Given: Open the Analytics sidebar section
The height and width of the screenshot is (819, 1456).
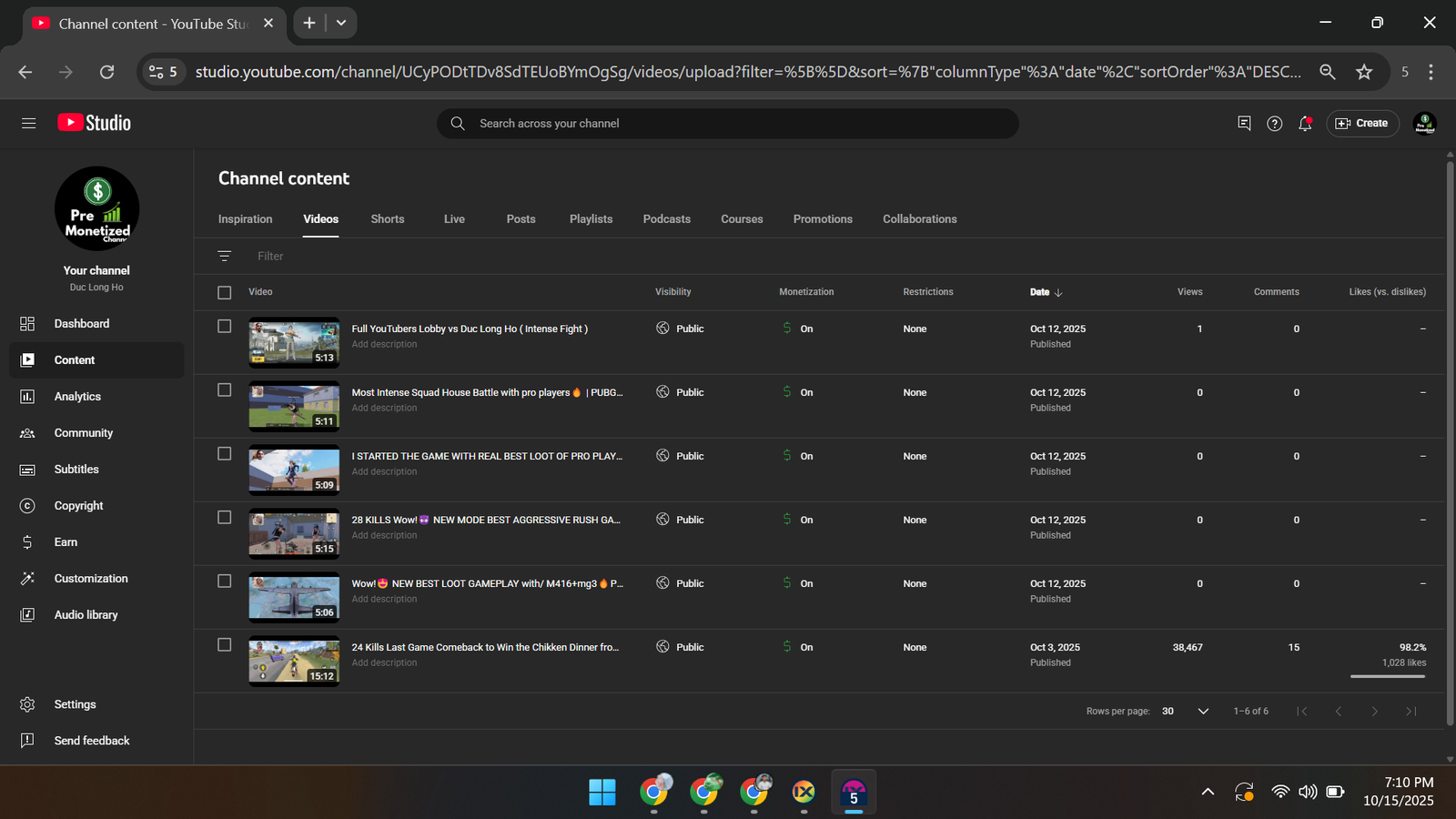Looking at the screenshot, I should 77,397.
